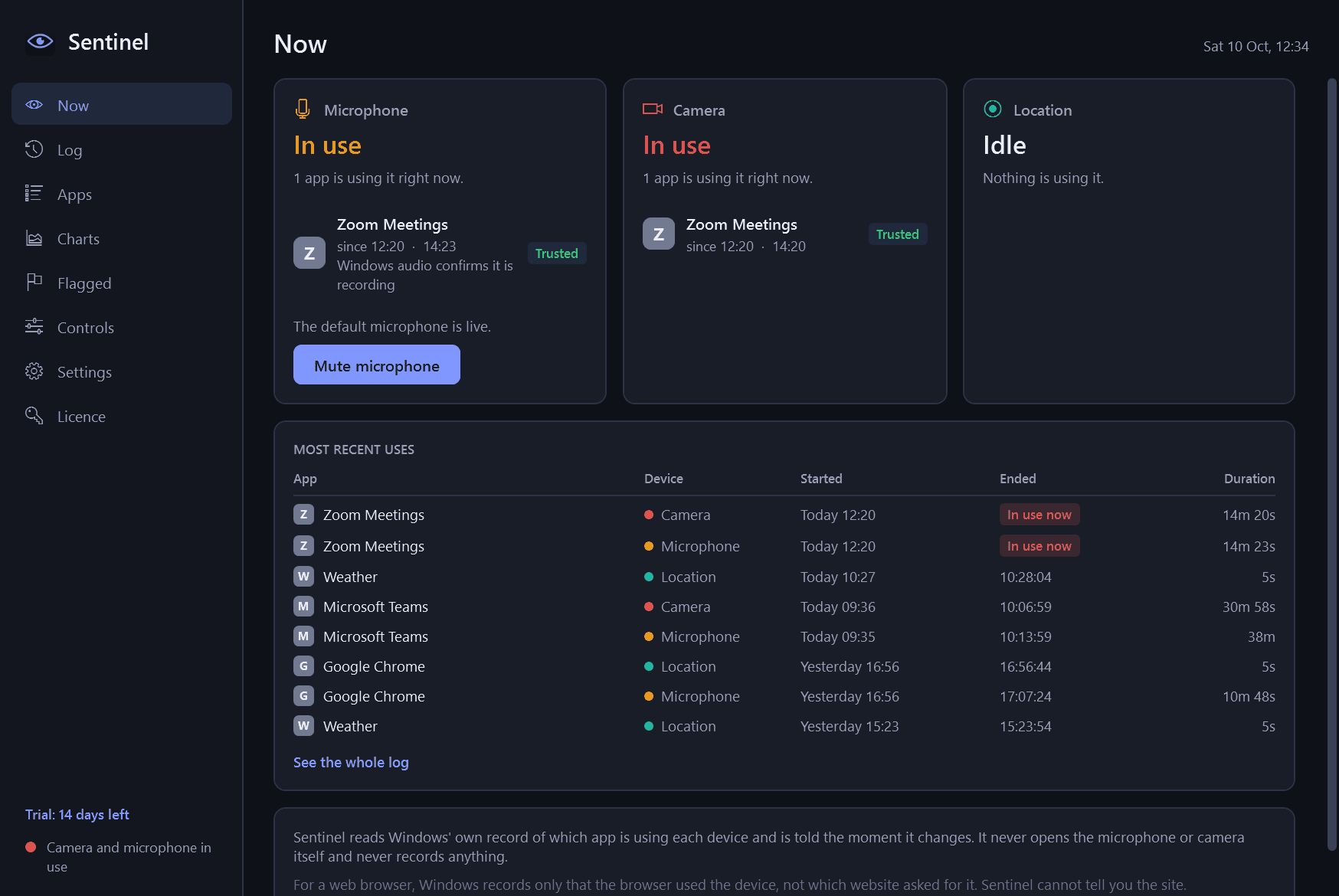Image resolution: width=1339 pixels, height=896 pixels.
Task: Click the Ended column header
Action: click(x=1018, y=479)
